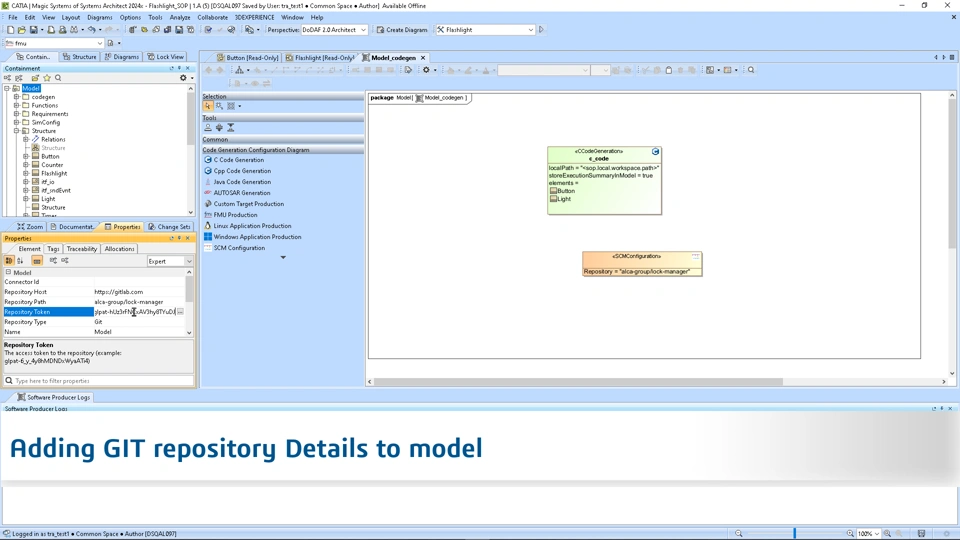Select the Counter block in tree
This screenshot has height=540, width=960.
coord(52,165)
